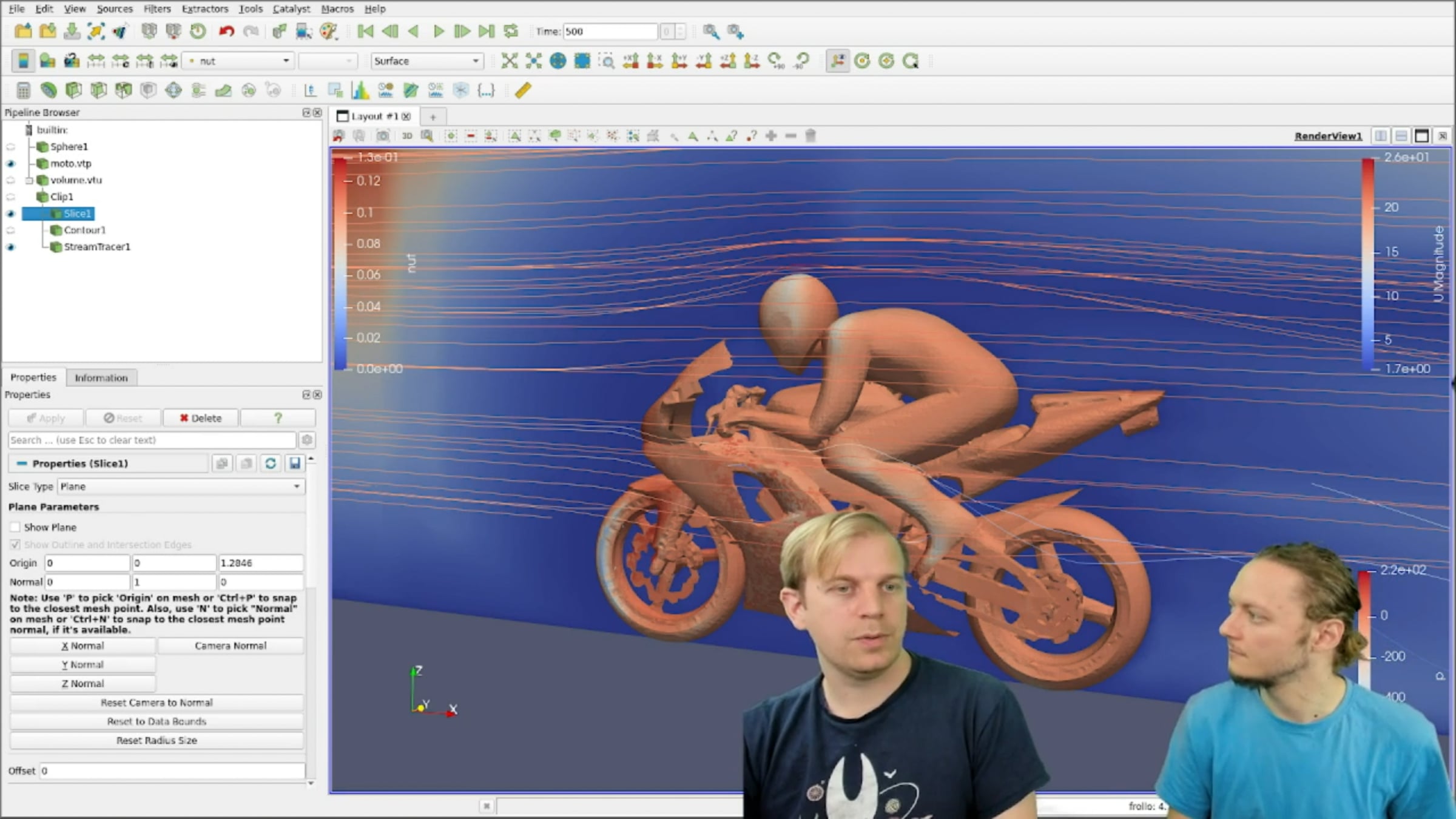
Task: Click Reset to Data Bounds button
Action: (x=157, y=721)
